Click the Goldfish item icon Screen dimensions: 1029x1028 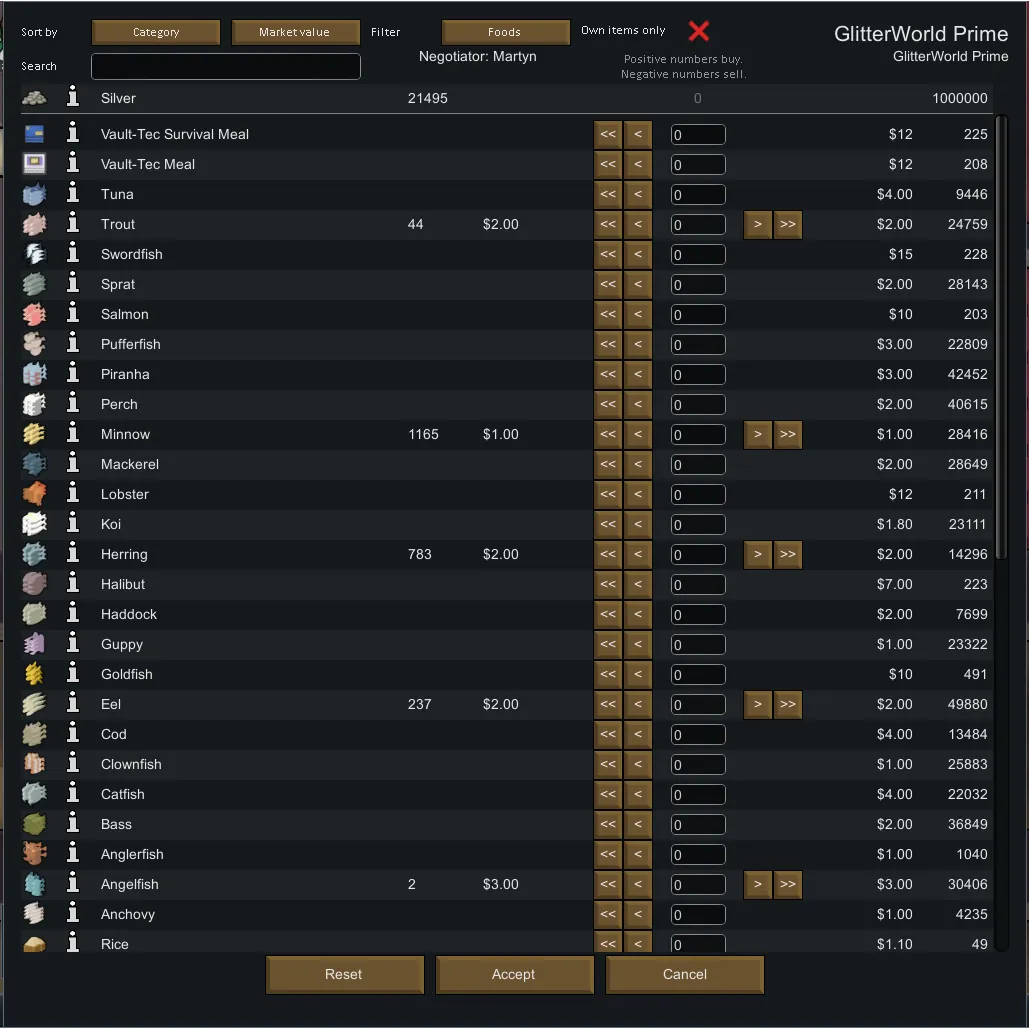34,674
